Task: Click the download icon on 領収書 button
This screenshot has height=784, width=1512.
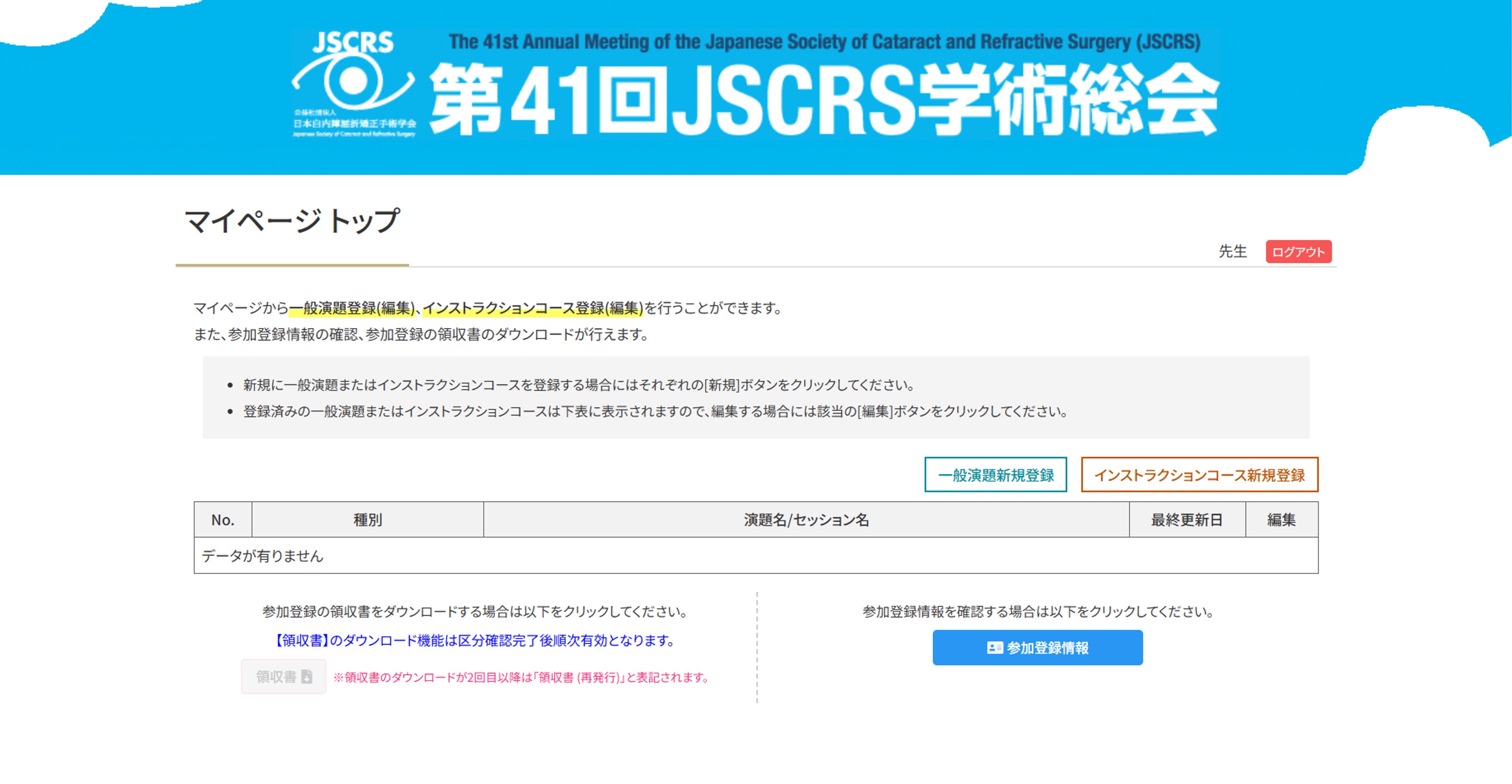Action: click(x=306, y=676)
